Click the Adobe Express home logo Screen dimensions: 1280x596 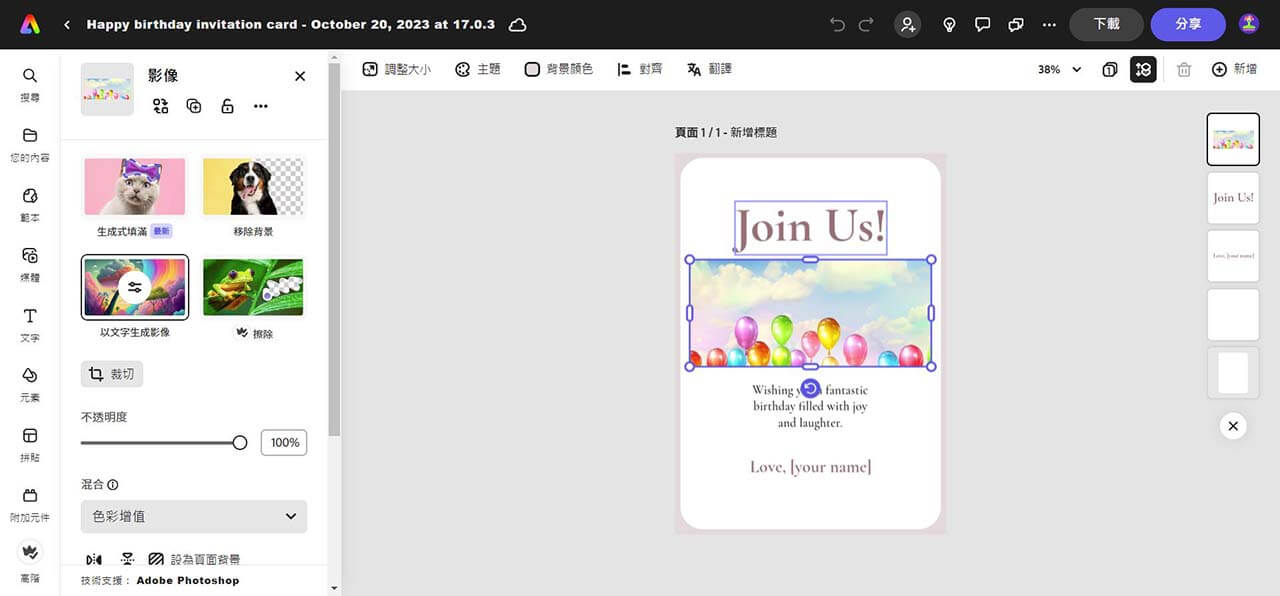(x=30, y=24)
